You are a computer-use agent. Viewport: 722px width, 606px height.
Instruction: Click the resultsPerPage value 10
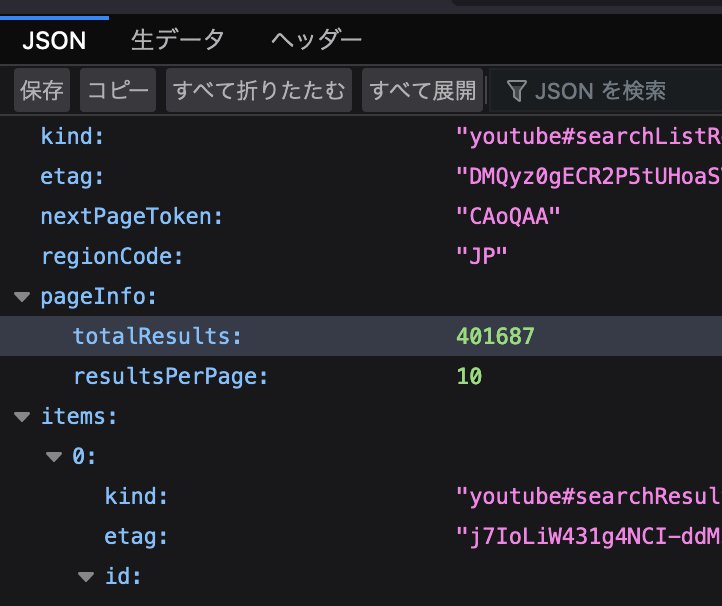469,376
